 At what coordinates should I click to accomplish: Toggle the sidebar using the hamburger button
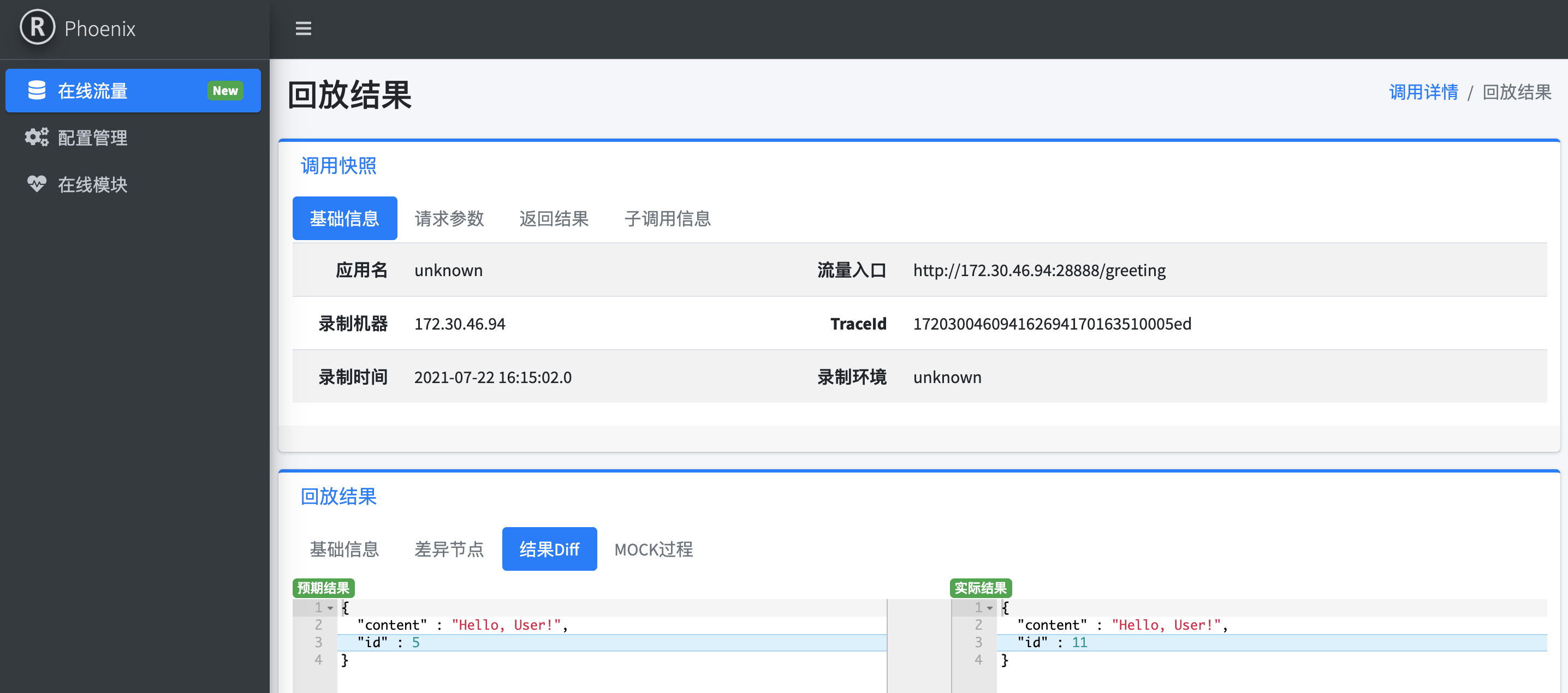303,28
